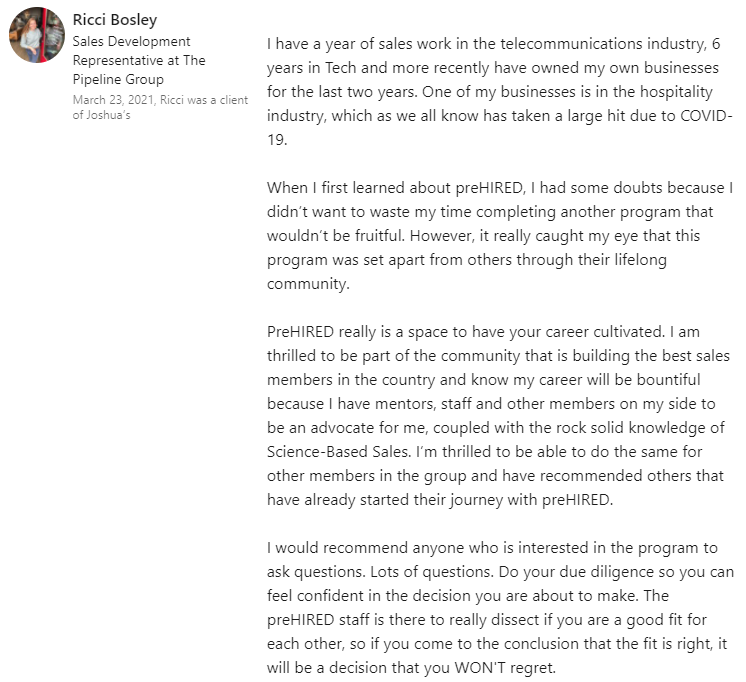This screenshot has width=746, height=682.
Task: Open the Ricci Bosley name link
Action: (115, 20)
